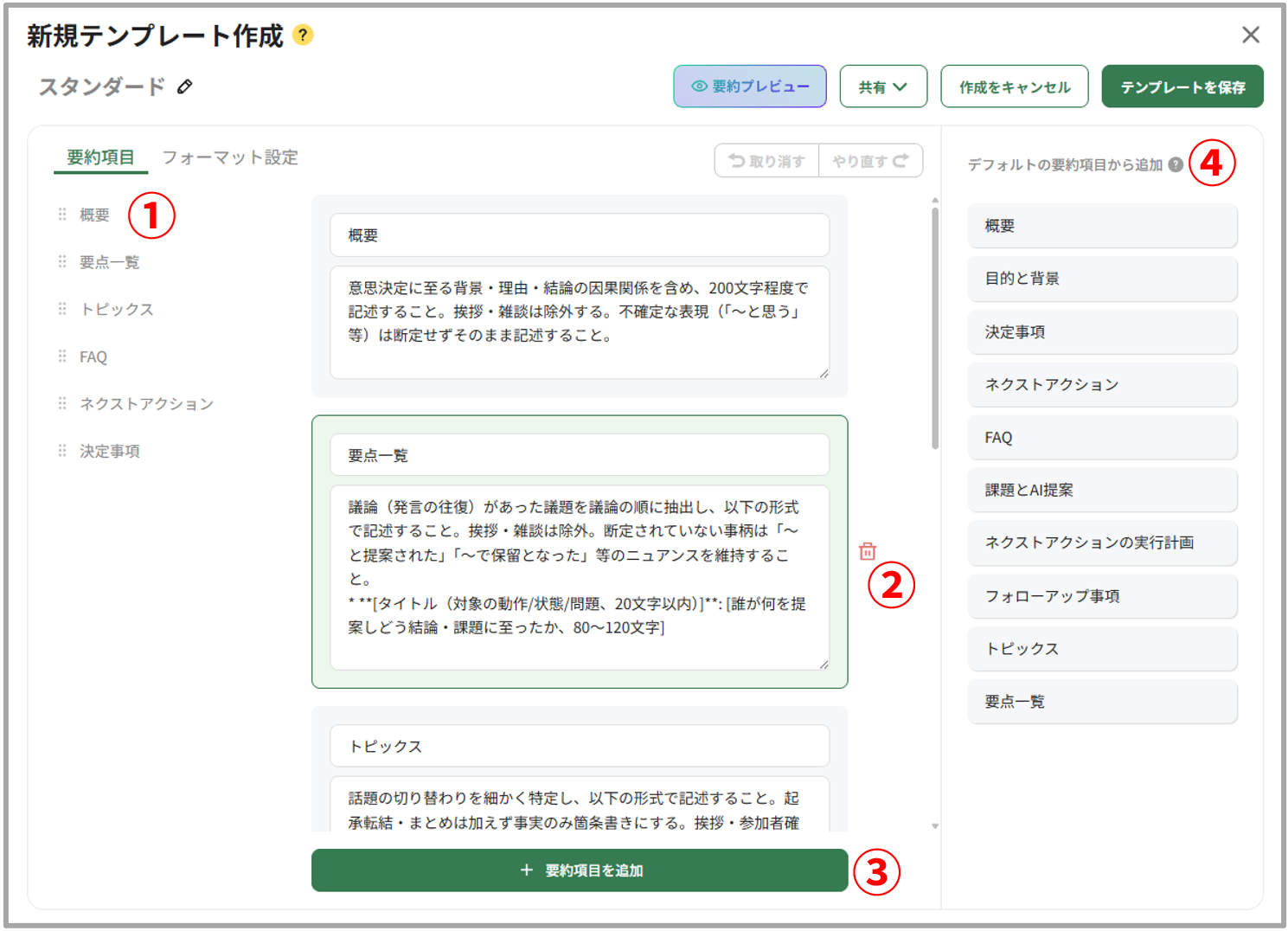
Task: Select トピックス in the left item list
Action: (117, 309)
